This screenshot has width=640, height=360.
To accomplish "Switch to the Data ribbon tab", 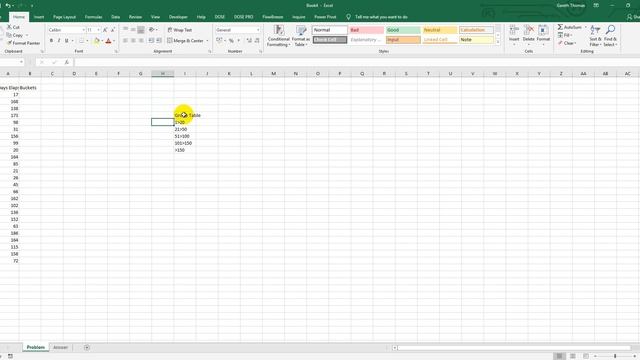I will 116,17.
